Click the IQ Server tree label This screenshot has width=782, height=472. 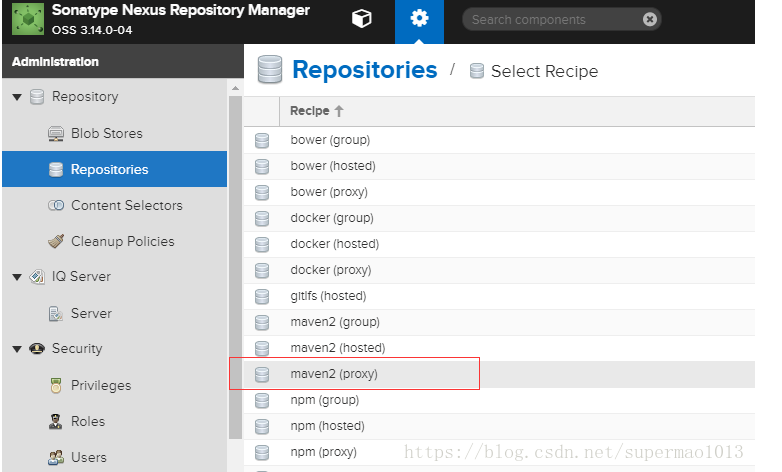[81, 276]
